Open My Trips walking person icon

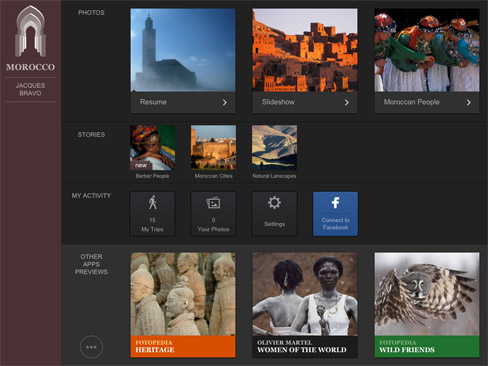point(152,203)
